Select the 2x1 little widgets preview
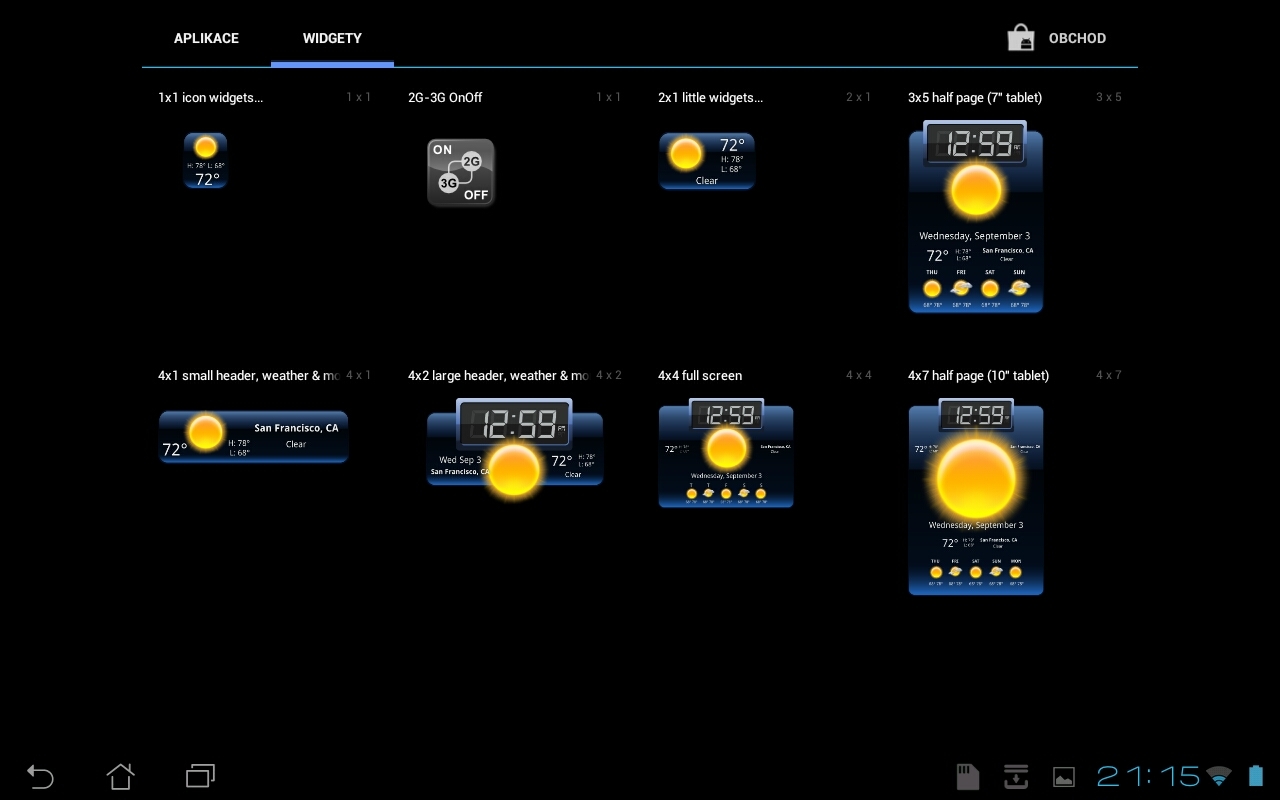This screenshot has height=800, width=1280. tap(707, 160)
